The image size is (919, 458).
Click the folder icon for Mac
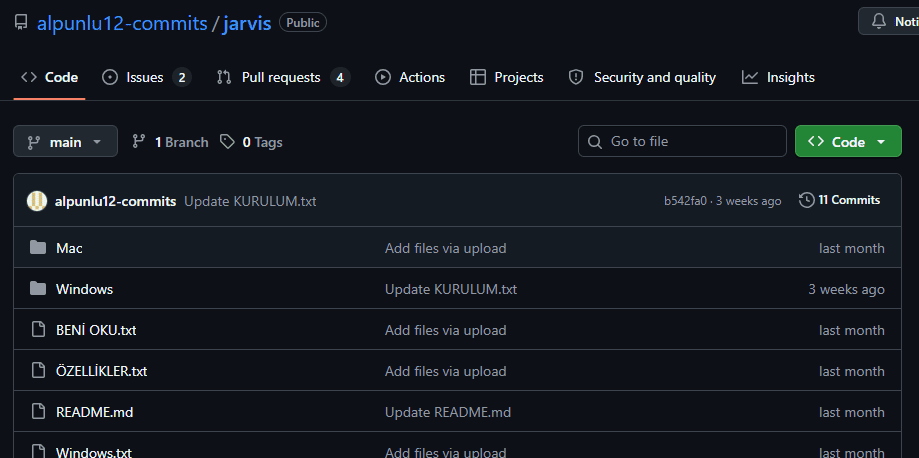pyautogui.click(x=38, y=247)
